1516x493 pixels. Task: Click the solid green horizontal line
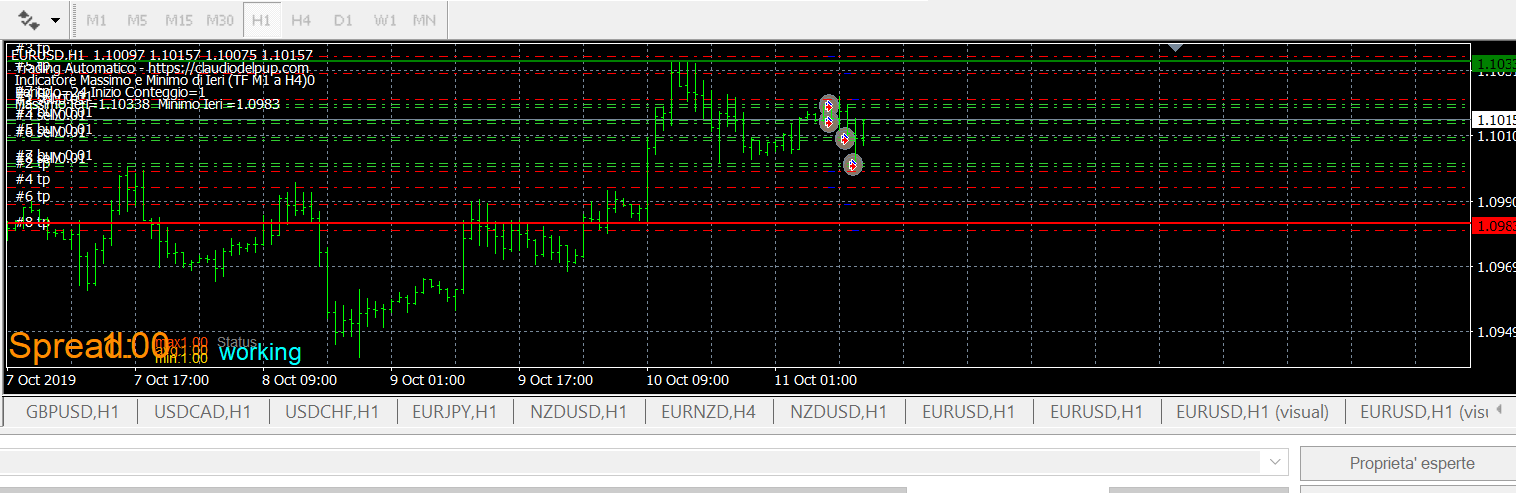click(x=740, y=61)
